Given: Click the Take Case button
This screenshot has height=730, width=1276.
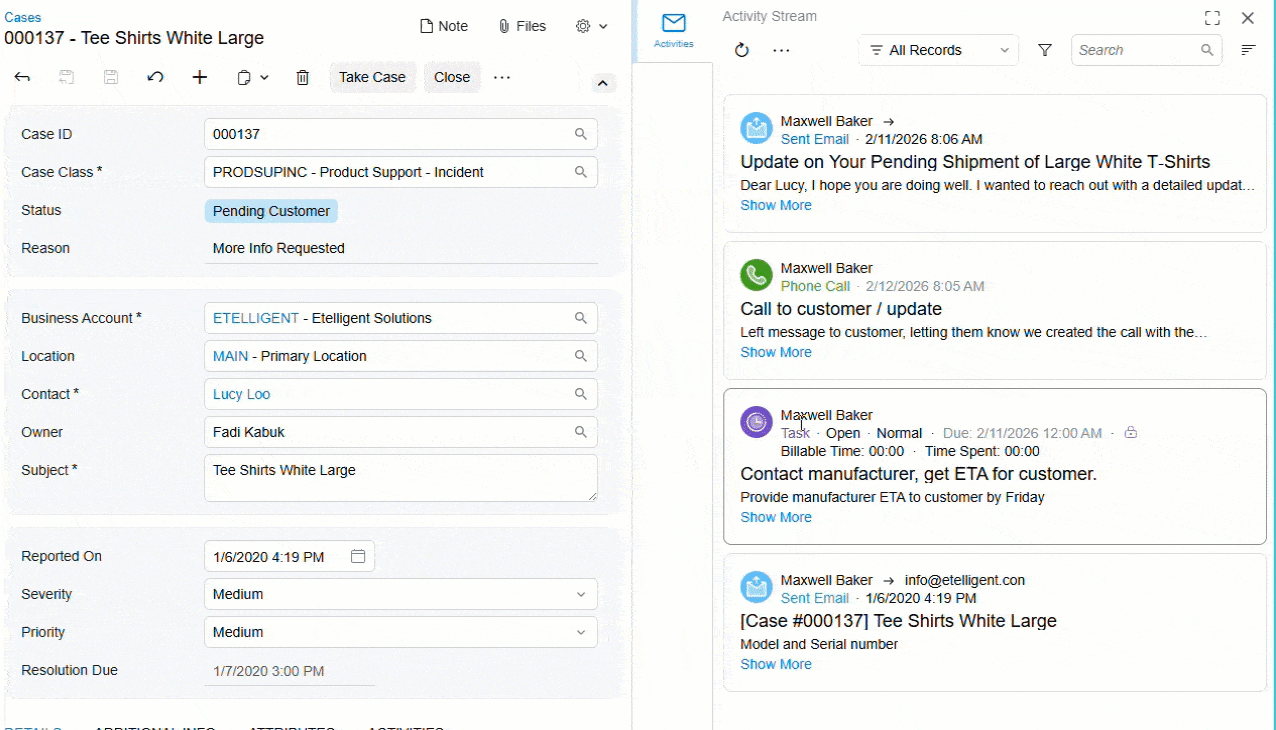Looking at the screenshot, I should coord(372,77).
